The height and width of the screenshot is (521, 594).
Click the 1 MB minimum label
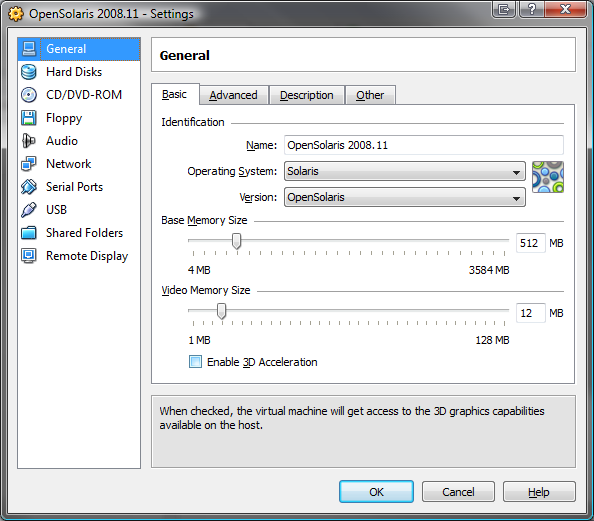pyautogui.click(x=199, y=340)
